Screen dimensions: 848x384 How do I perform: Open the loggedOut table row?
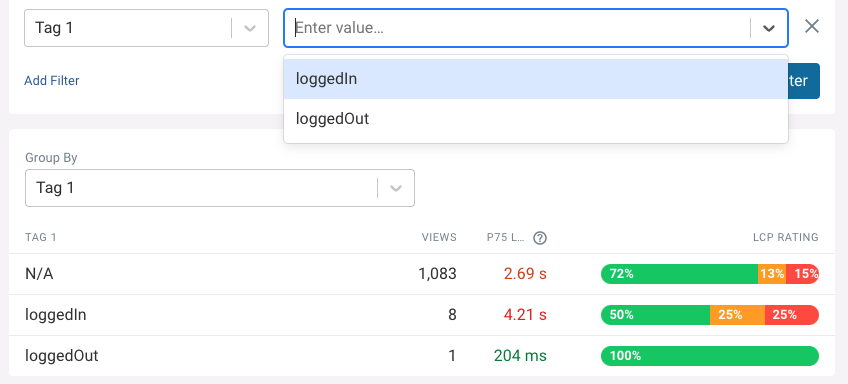click(422, 356)
